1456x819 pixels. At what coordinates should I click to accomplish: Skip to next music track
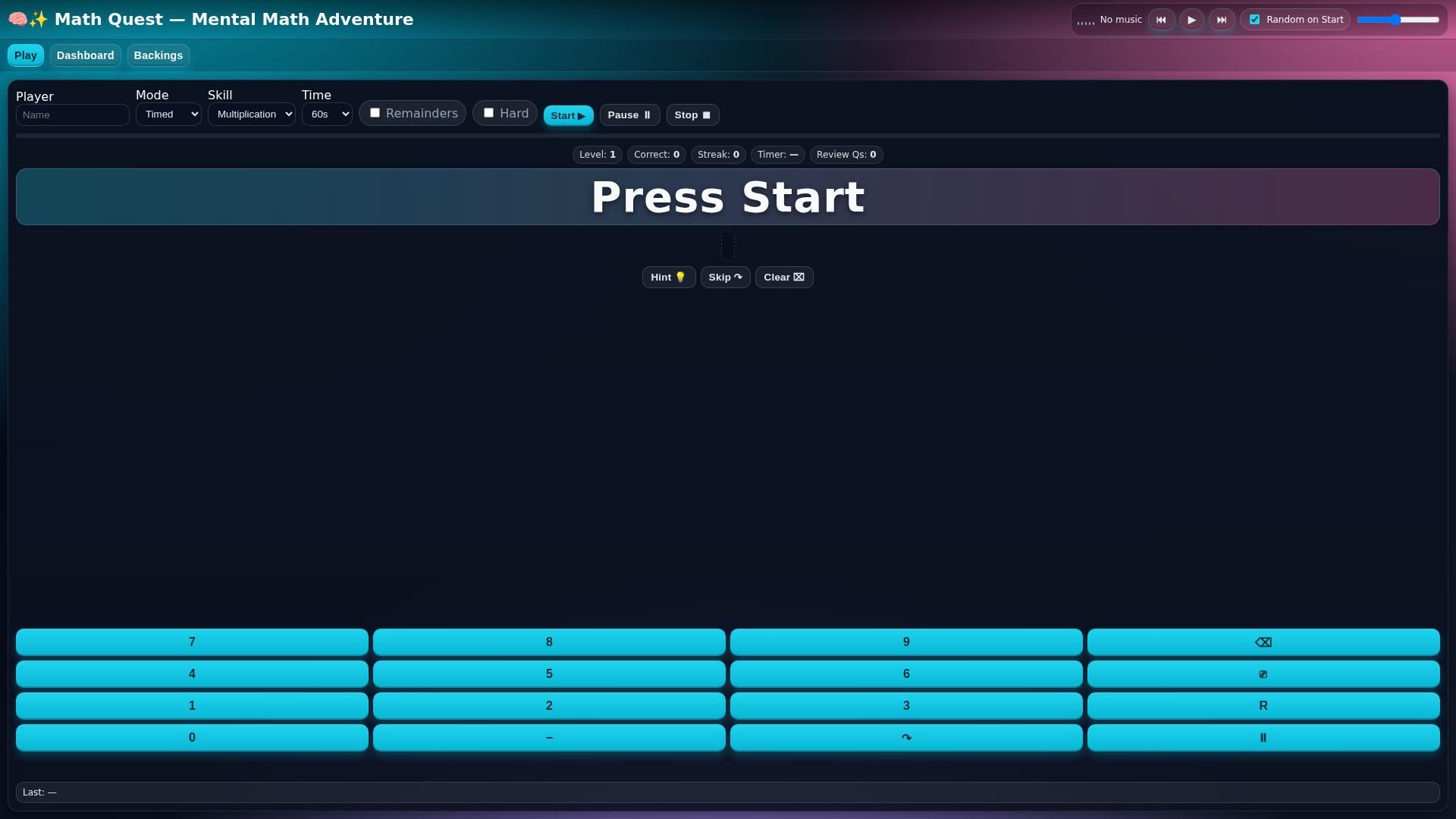pos(1222,20)
